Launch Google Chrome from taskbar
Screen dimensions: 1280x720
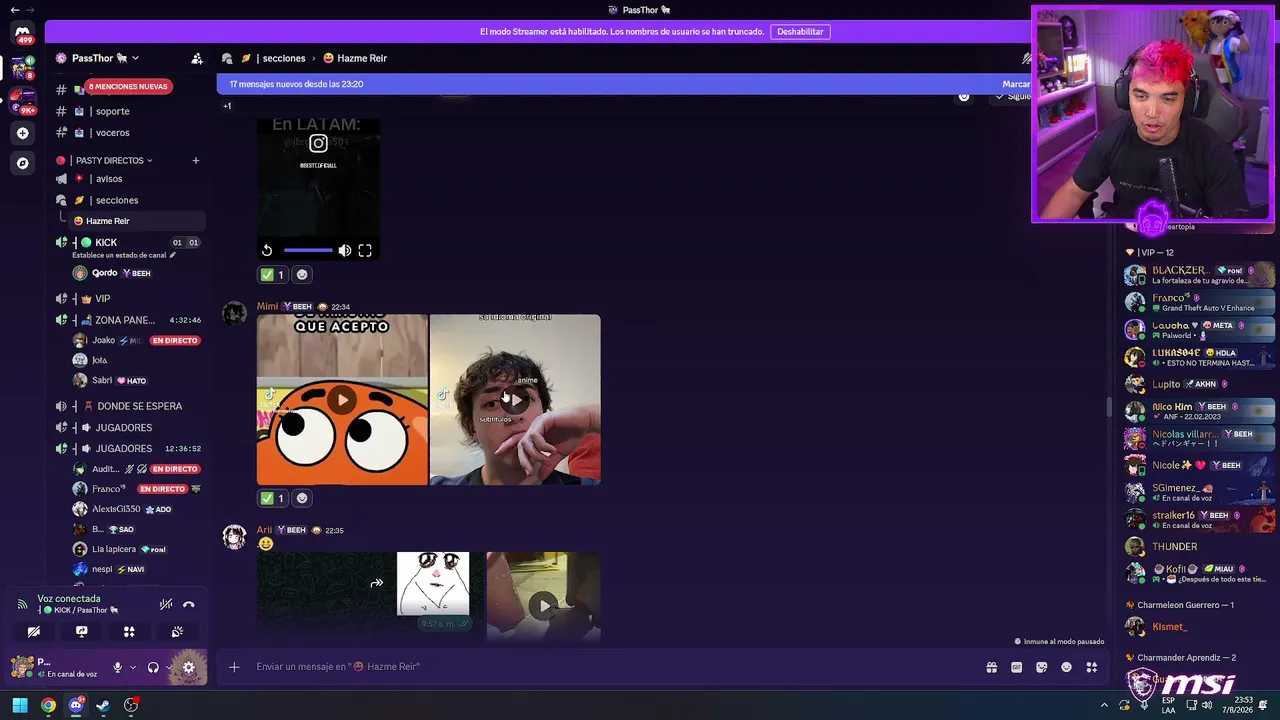[48, 706]
